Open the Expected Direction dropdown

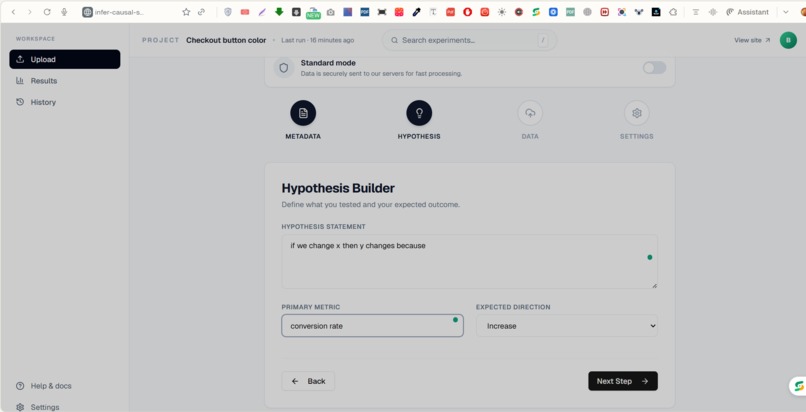tap(566, 326)
